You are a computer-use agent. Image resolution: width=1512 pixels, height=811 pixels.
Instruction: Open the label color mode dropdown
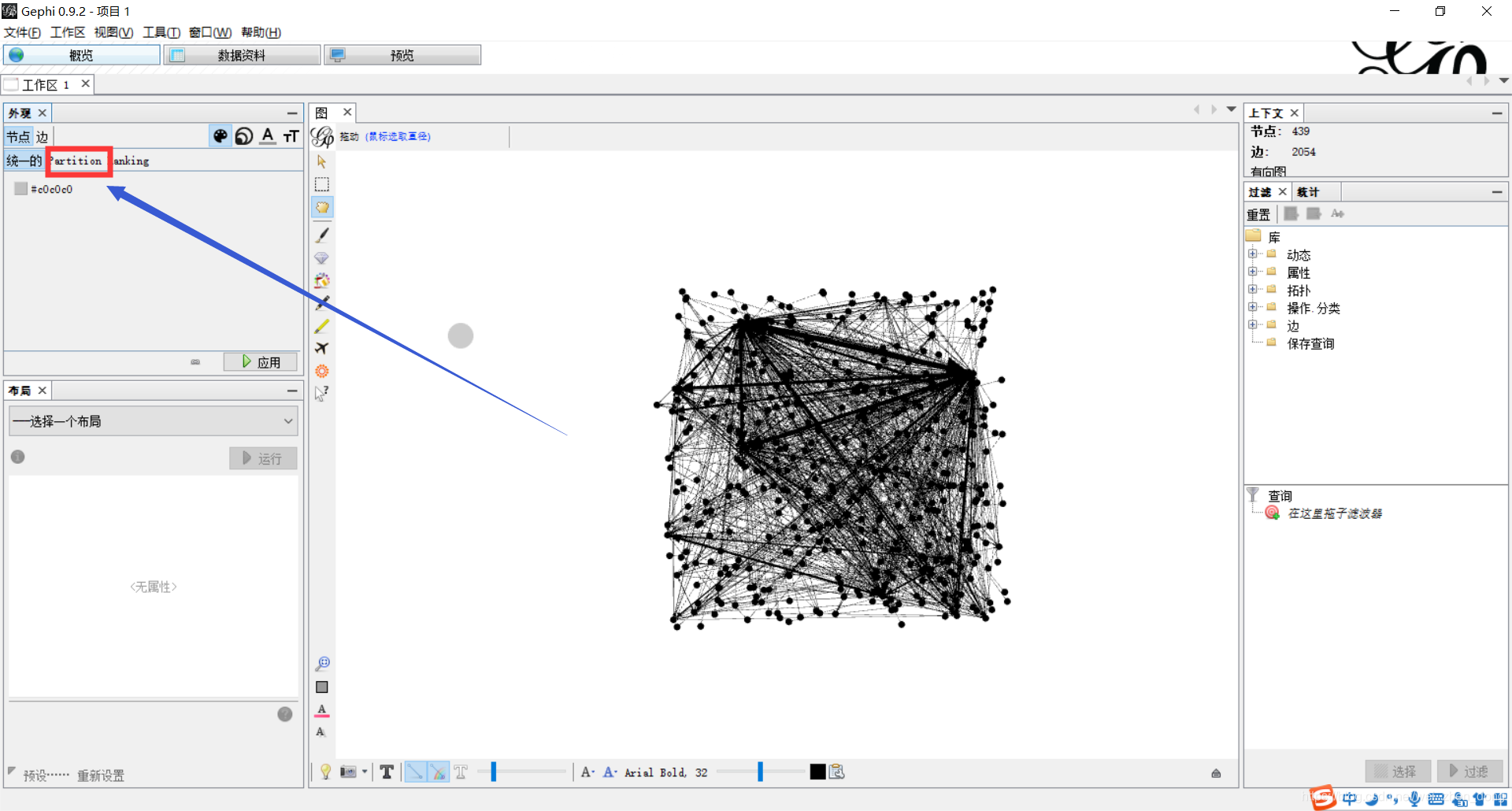click(610, 772)
